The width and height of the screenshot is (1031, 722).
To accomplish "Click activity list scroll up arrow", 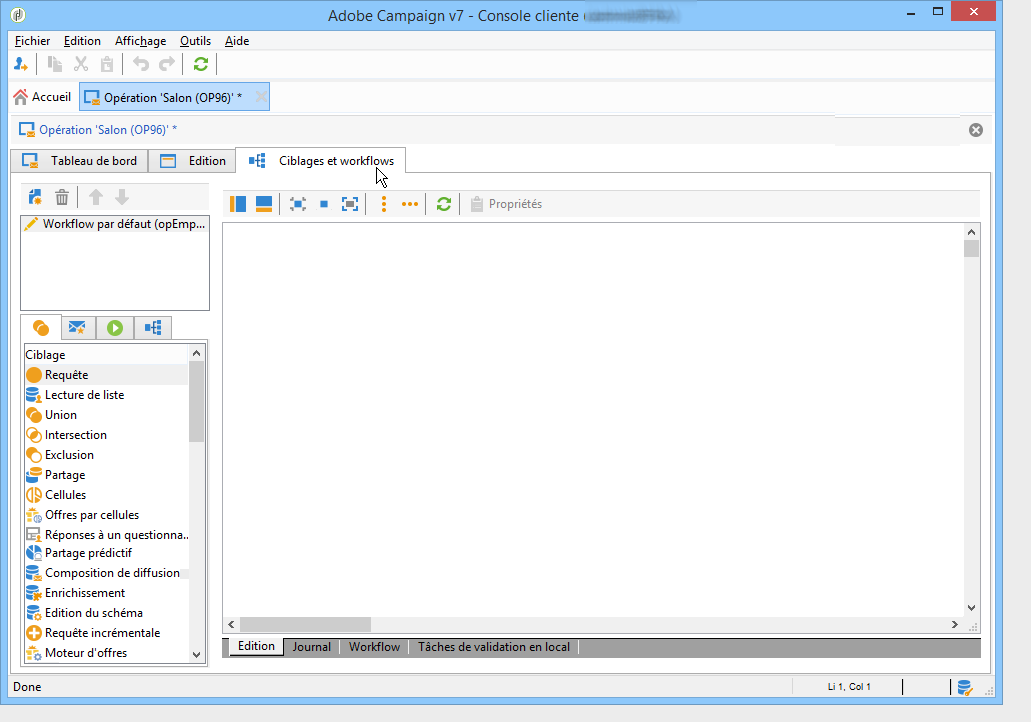I will pyautogui.click(x=196, y=353).
